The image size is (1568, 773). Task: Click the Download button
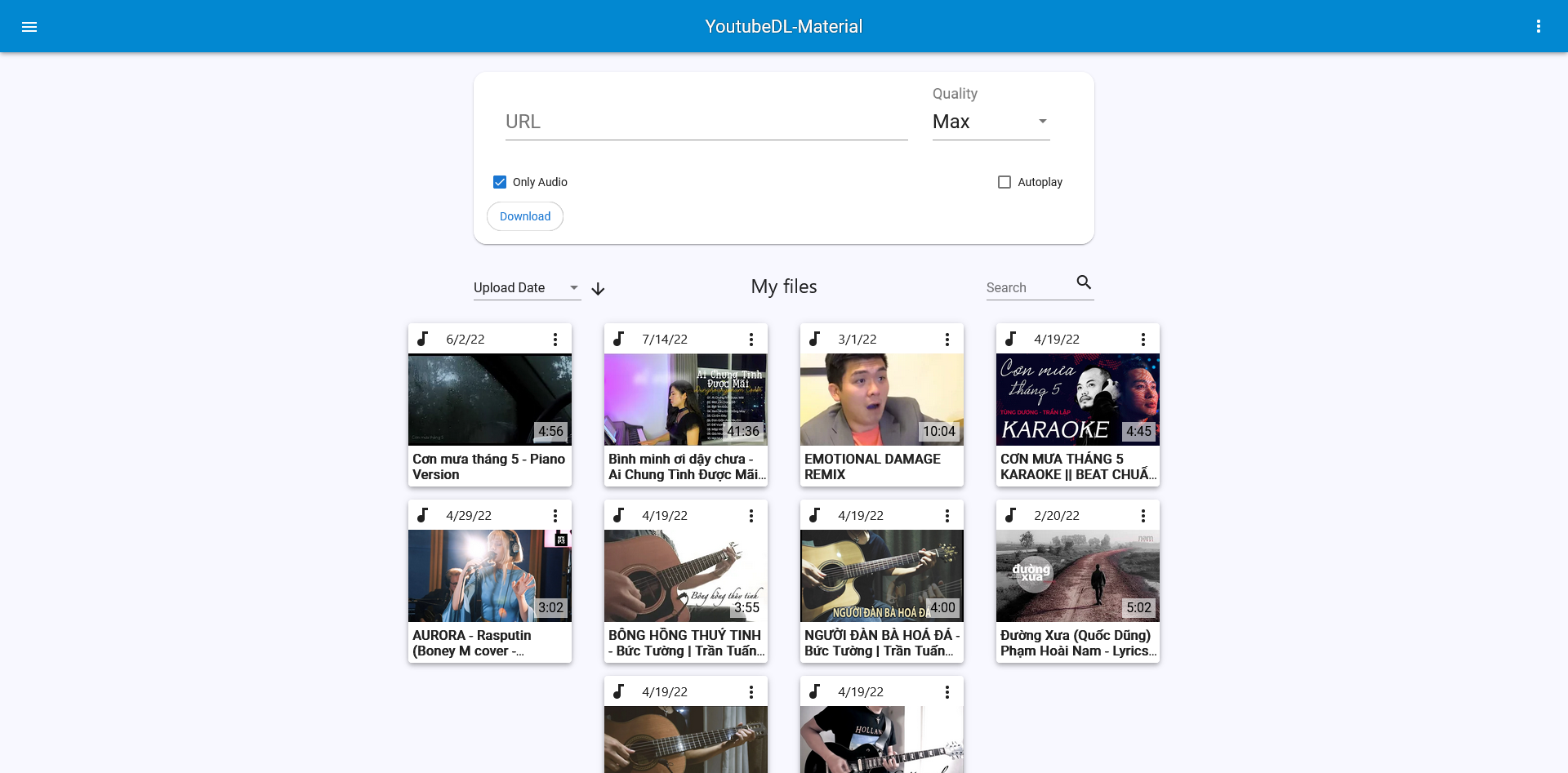click(x=525, y=216)
